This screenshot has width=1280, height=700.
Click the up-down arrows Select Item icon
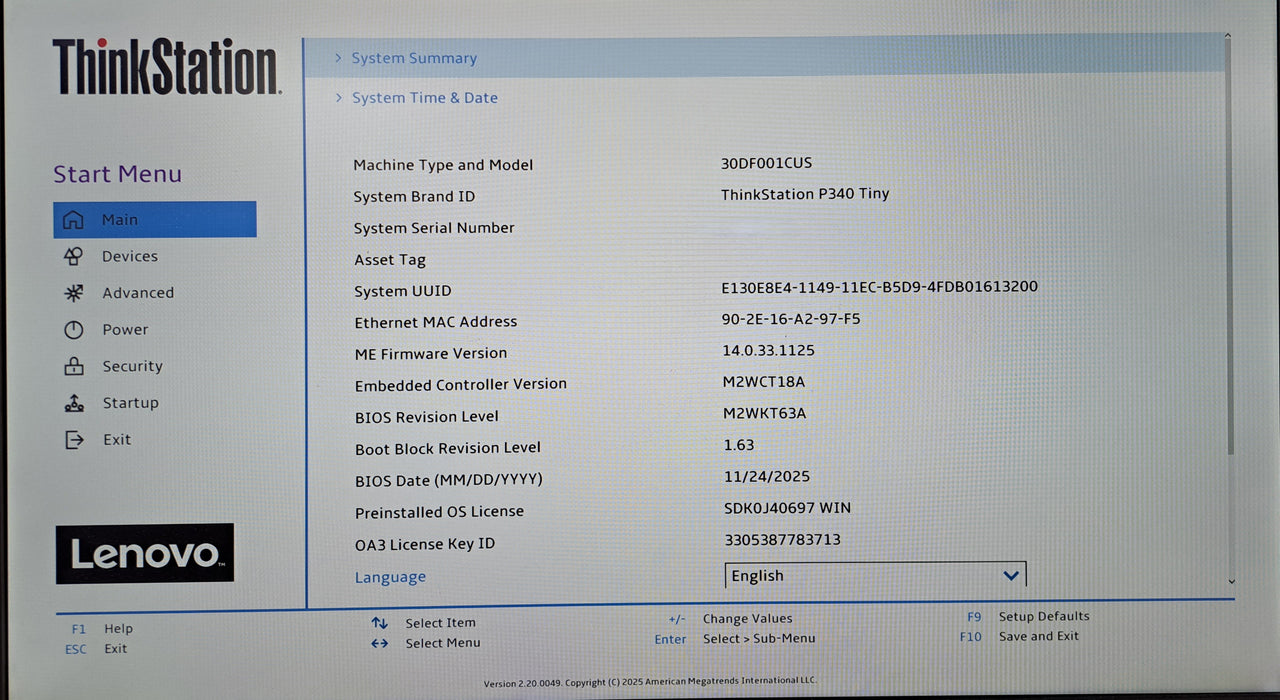tap(379, 623)
